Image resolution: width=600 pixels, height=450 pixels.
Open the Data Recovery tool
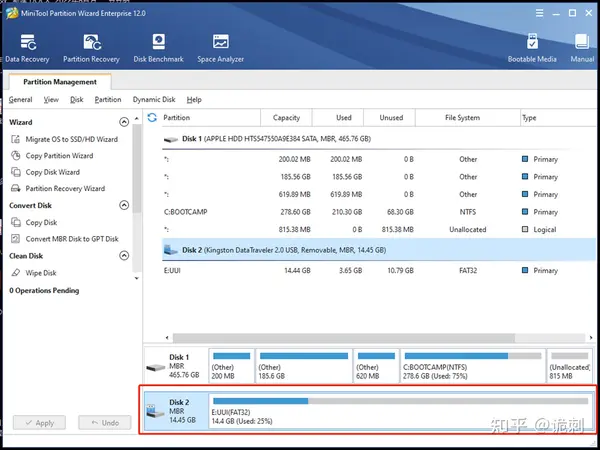click(27, 47)
